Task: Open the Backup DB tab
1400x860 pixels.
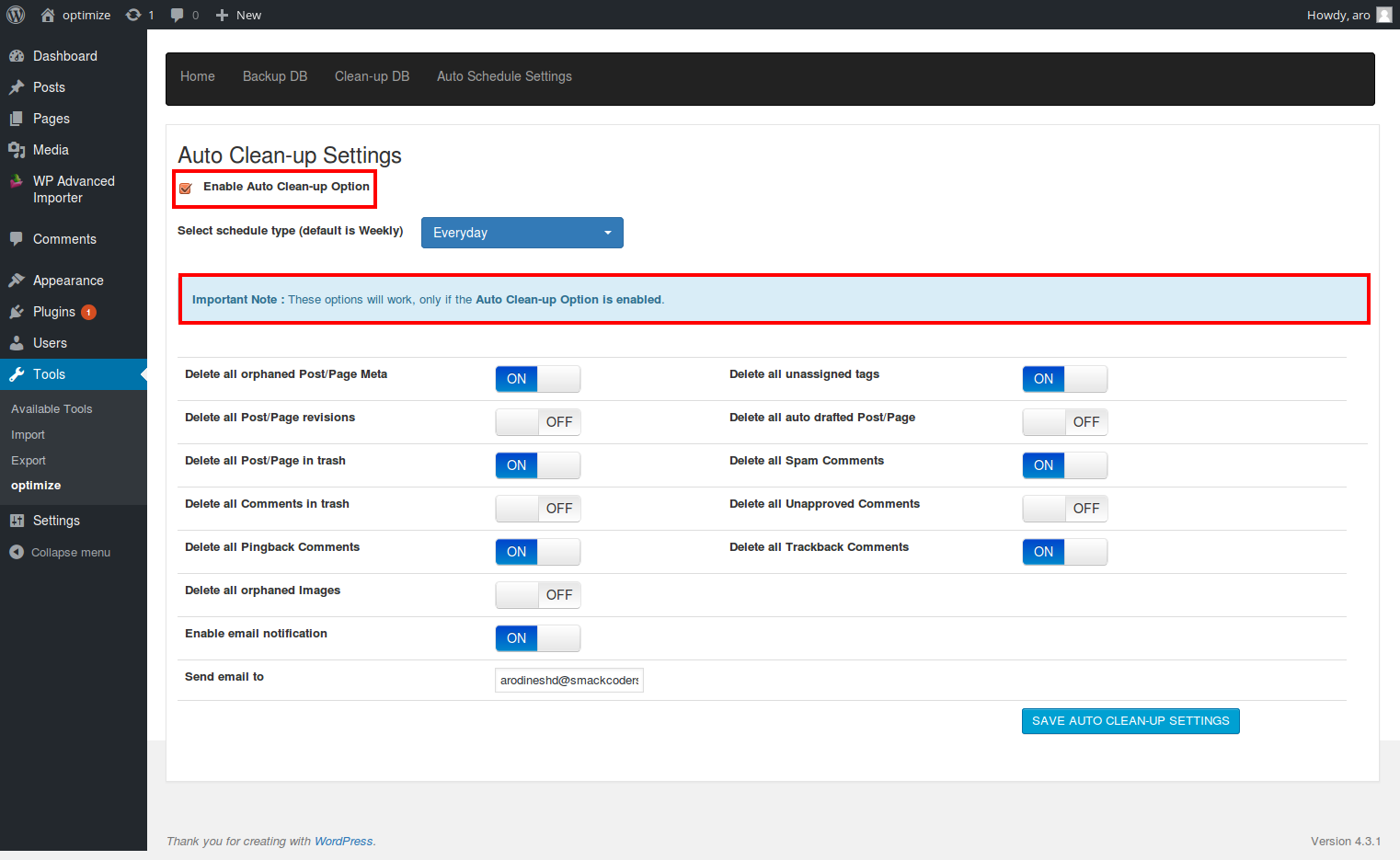Action: click(x=275, y=76)
